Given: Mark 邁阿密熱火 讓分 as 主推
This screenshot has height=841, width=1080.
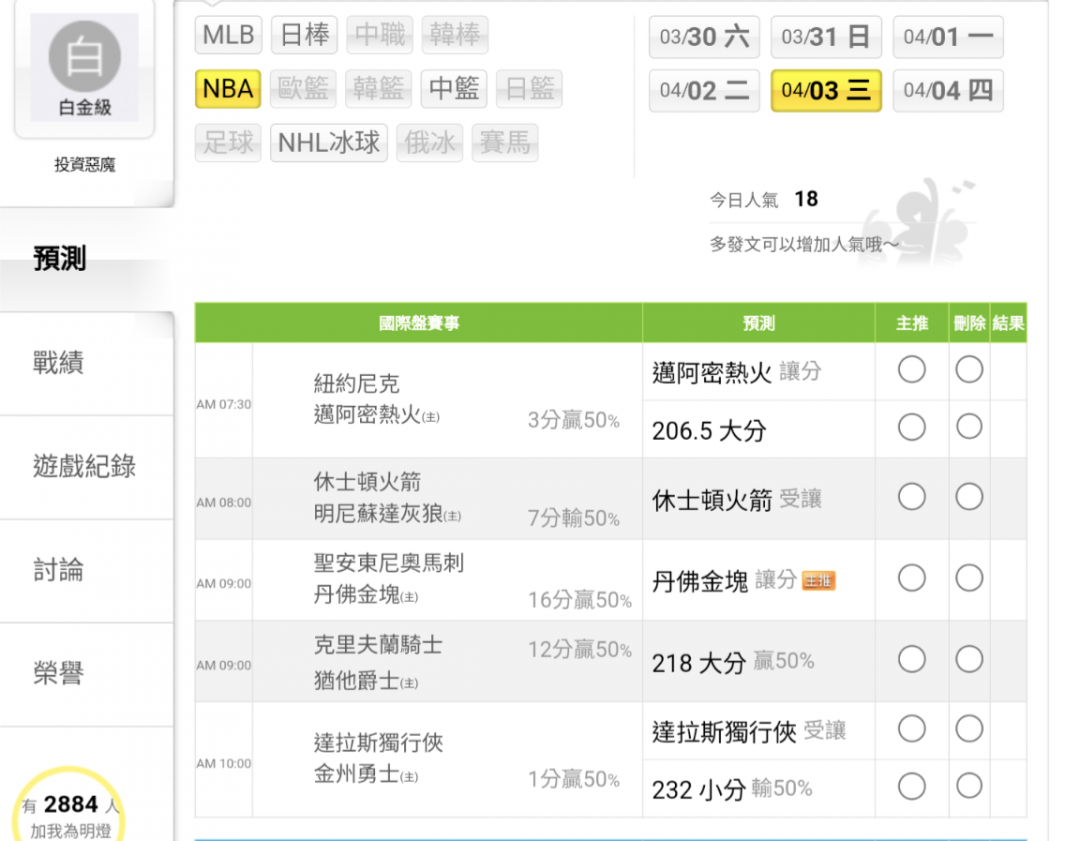Looking at the screenshot, I should coord(911,370).
